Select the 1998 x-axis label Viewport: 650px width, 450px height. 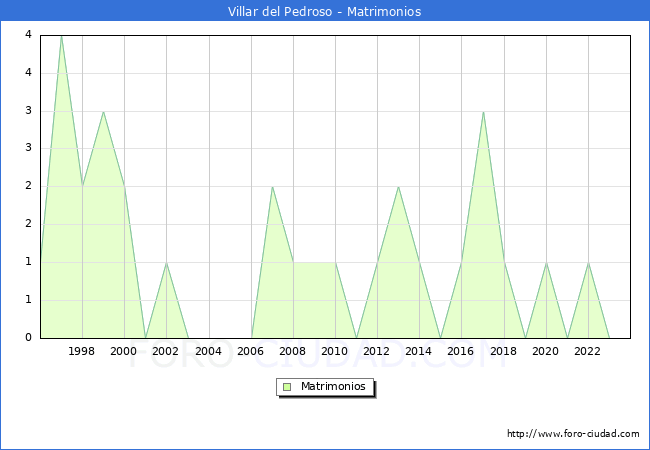click(81, 351)
